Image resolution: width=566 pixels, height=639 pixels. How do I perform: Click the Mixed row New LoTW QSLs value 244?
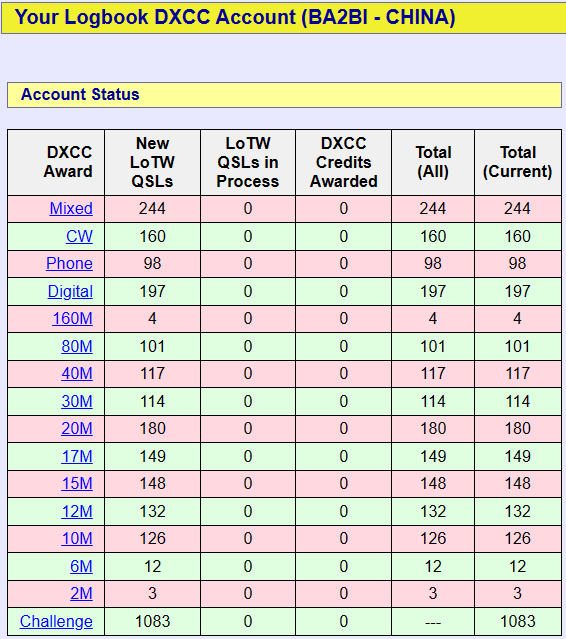tap(152, 209)
